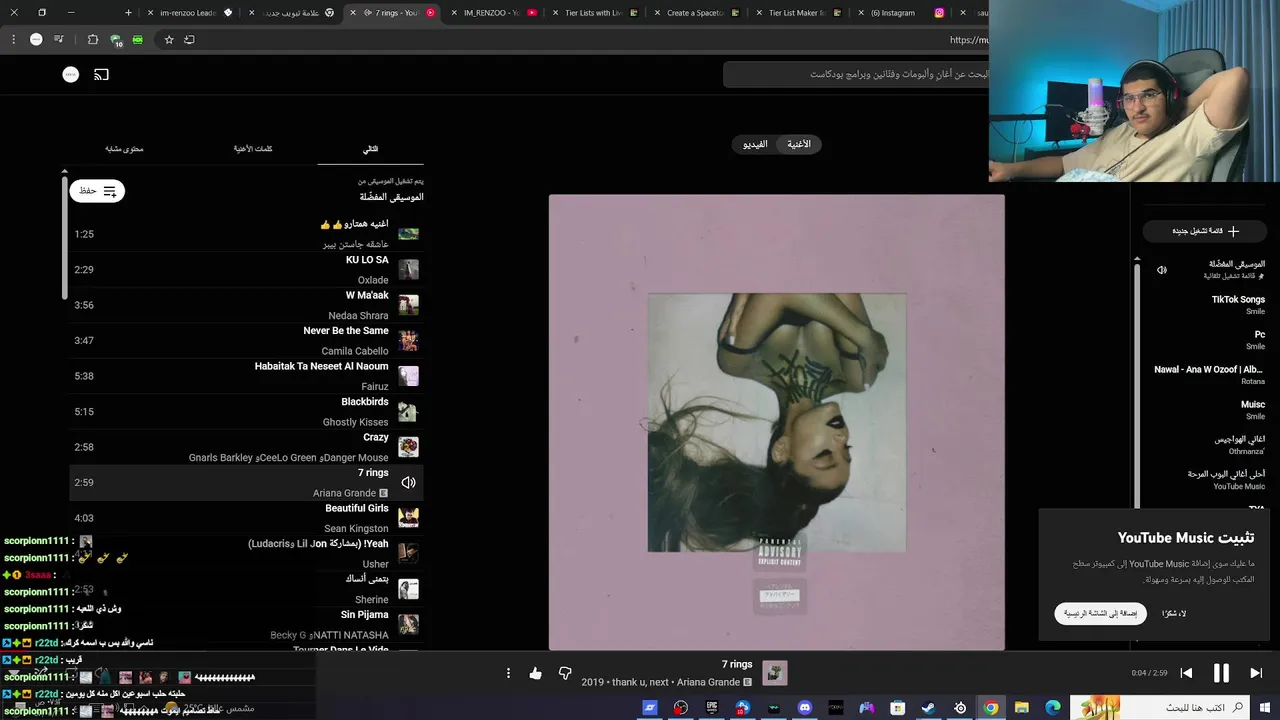The image size is (1280, 720).
Task: Switch to the الفيديو (video) mode
Action: (x=755, y=144)
